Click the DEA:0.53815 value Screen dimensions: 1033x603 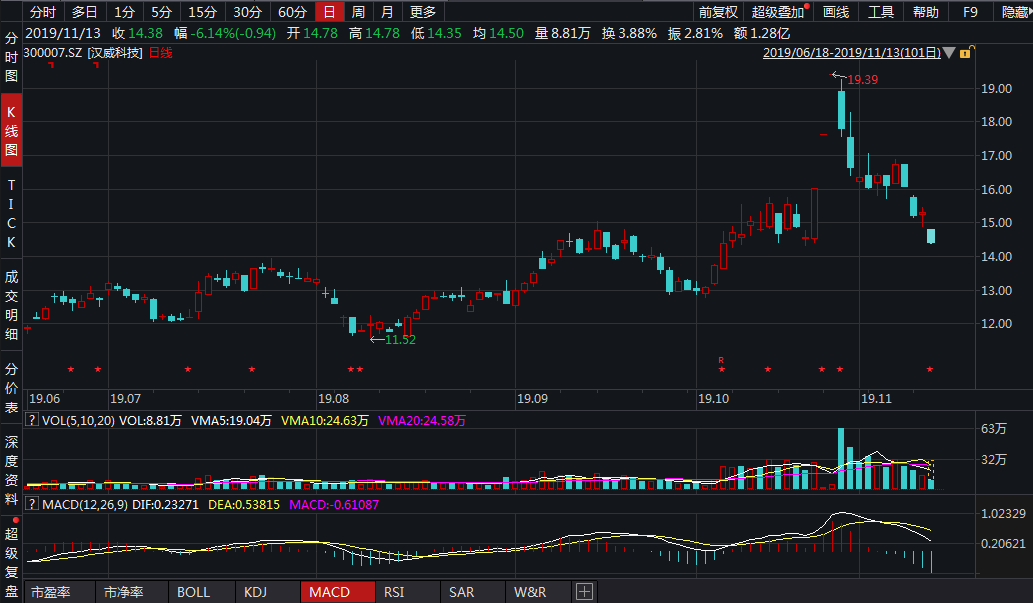coord(244,505)
